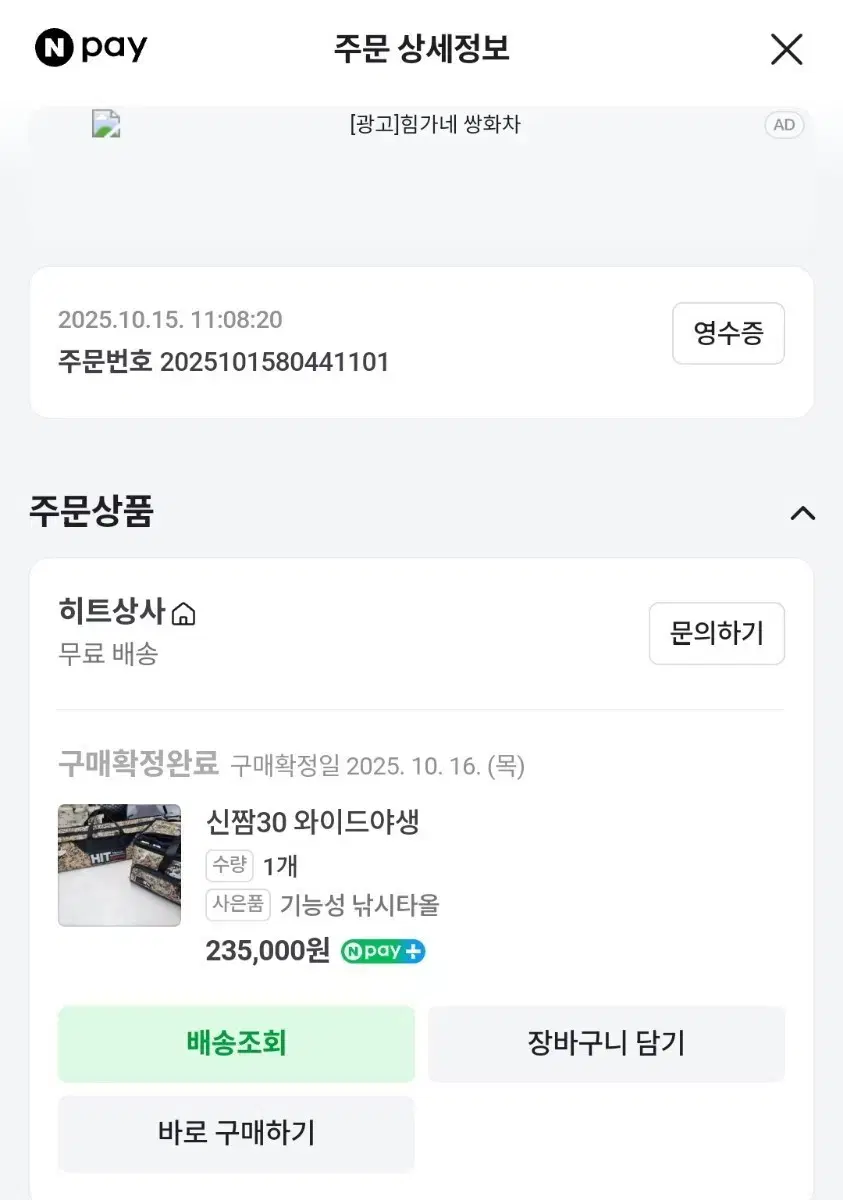
Task: Track delivery with 배송조회
Action: tap(236, 1044)
